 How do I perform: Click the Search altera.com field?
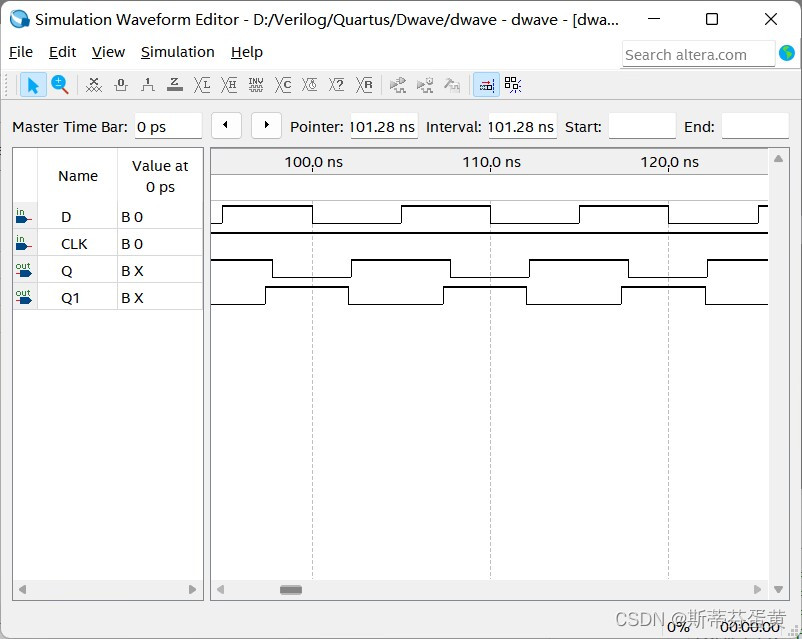click(x=698, y=54)
